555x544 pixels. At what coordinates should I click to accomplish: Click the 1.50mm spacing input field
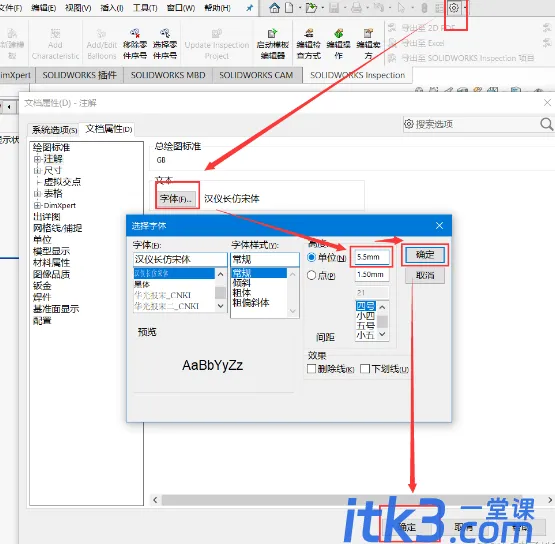click(372, 274)
